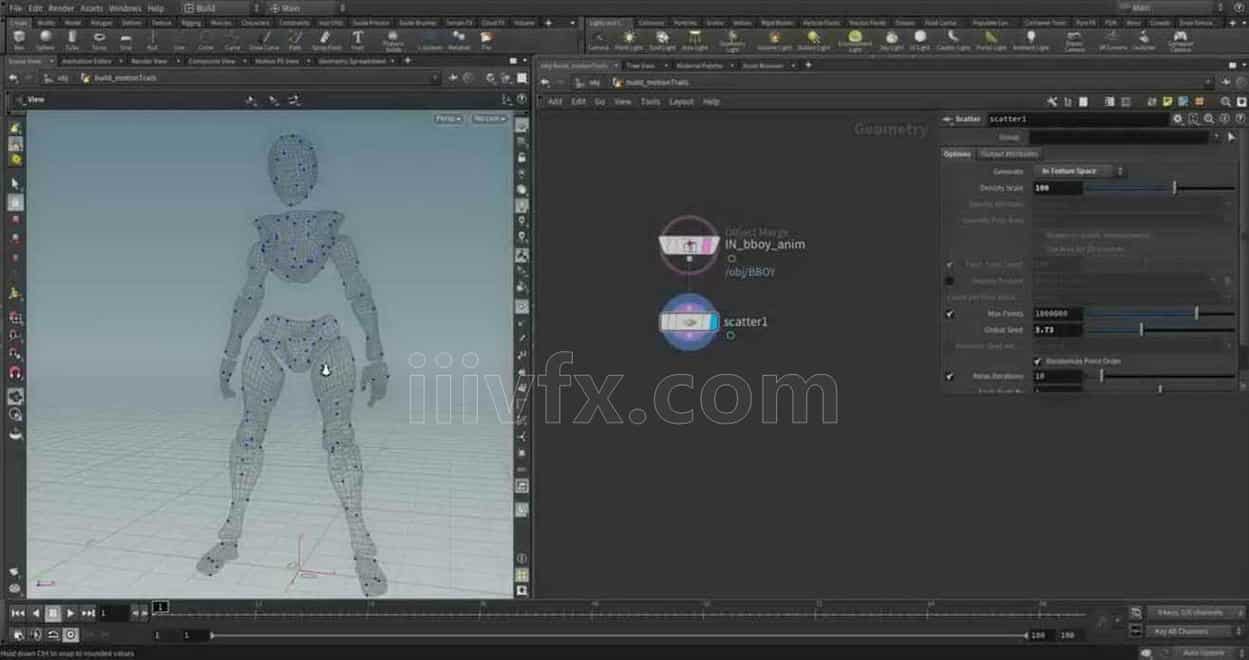Open the File menu
The width and height of the screenshot is (1249, 660).
tap(15, 8)
